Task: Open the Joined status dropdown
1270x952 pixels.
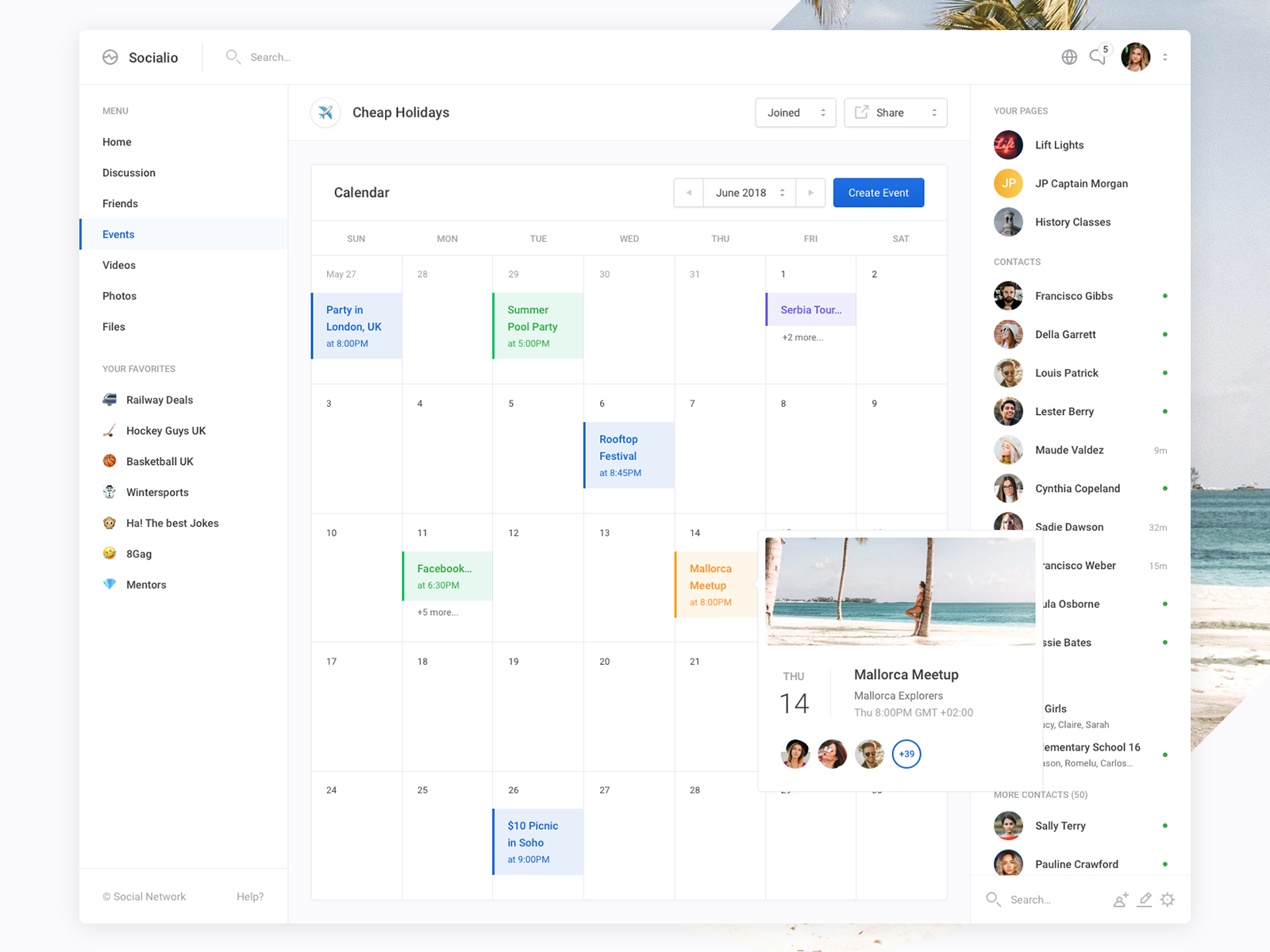Action: click(x=795, y=113)
